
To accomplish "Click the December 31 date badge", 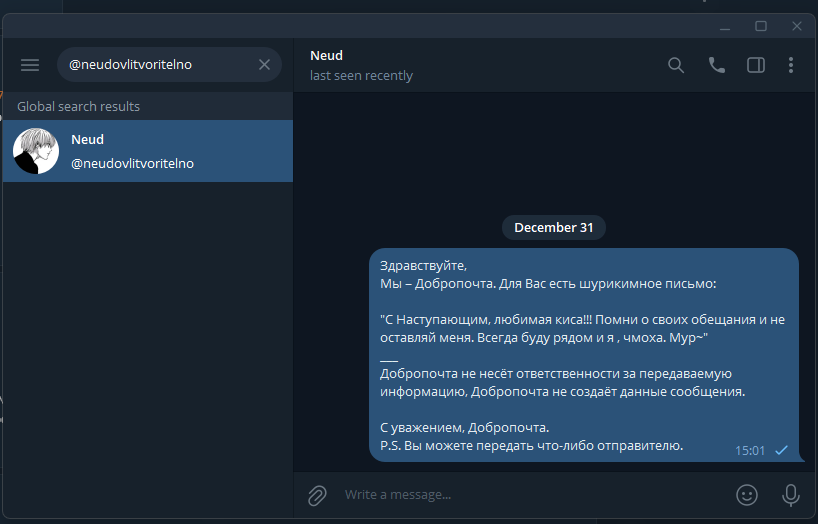I will pyautogui.click(x=554, y=228).
